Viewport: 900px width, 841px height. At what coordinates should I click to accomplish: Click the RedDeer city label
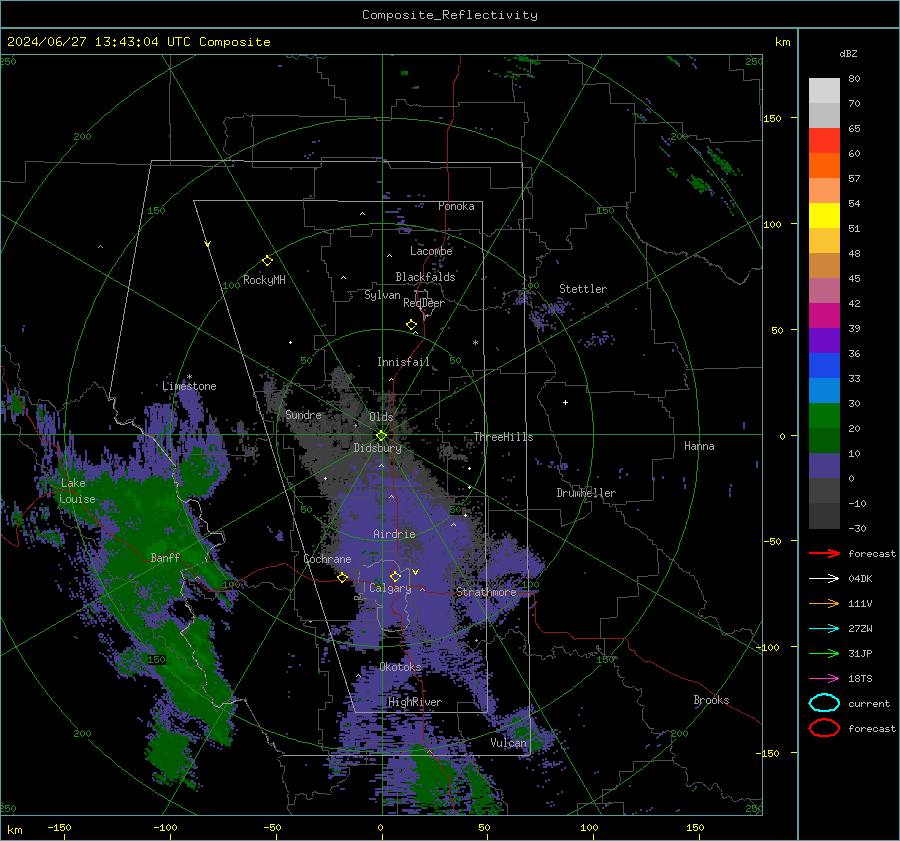pos(424,303)
